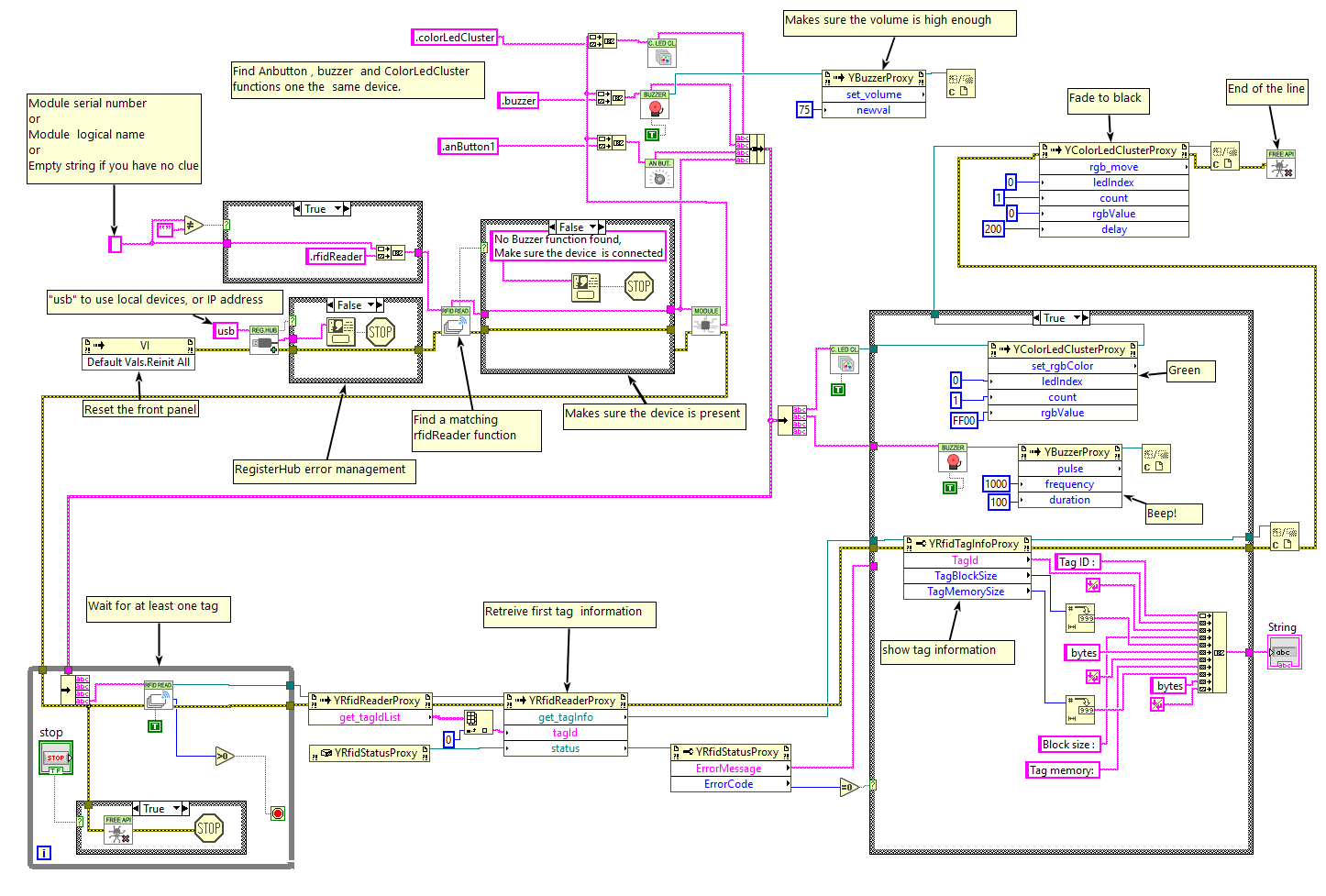Click the STOP icon in RegisterHub error case
This screenshot has height=896, width=1326.
380,332
